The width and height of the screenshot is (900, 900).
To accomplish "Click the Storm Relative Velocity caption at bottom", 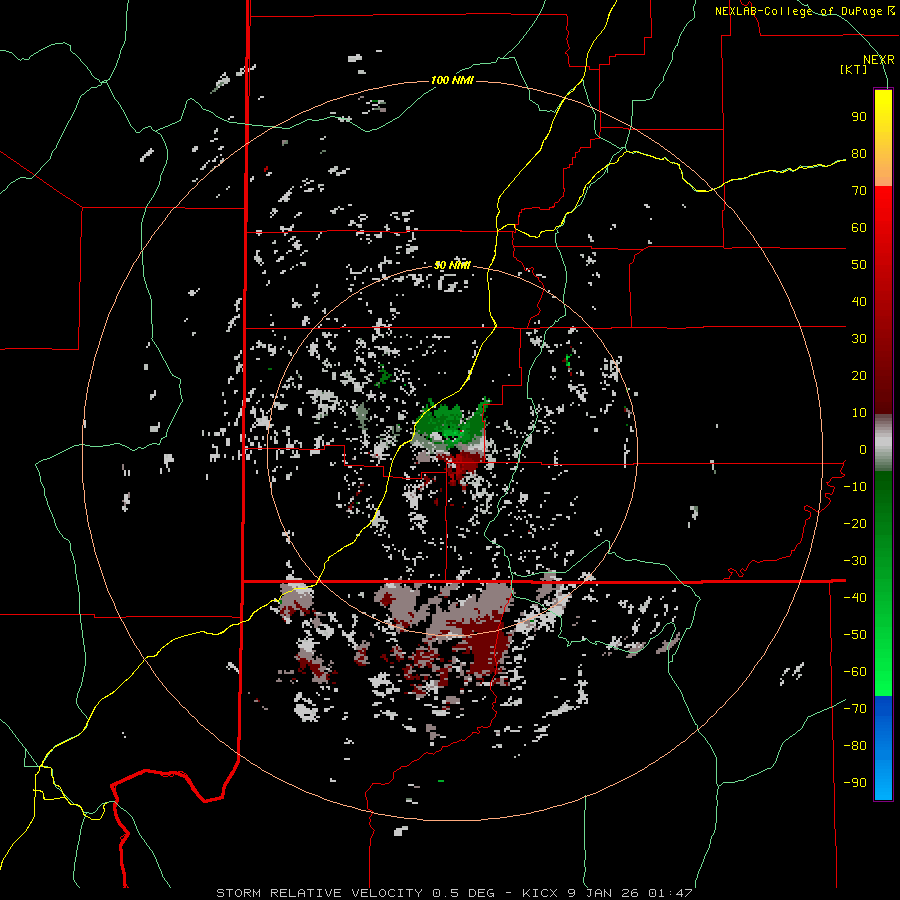I will 454,893.
